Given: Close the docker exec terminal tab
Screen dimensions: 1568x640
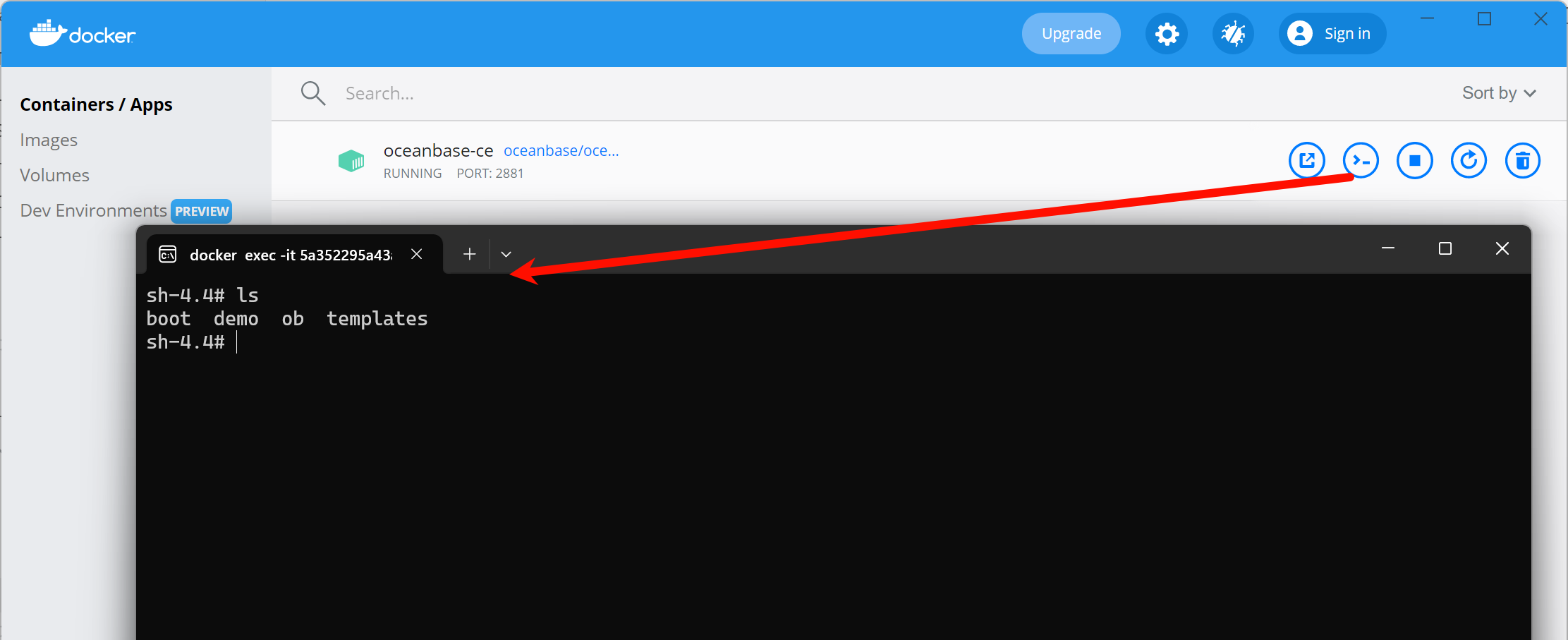Looking at the screenshot, I should point(417,254).
